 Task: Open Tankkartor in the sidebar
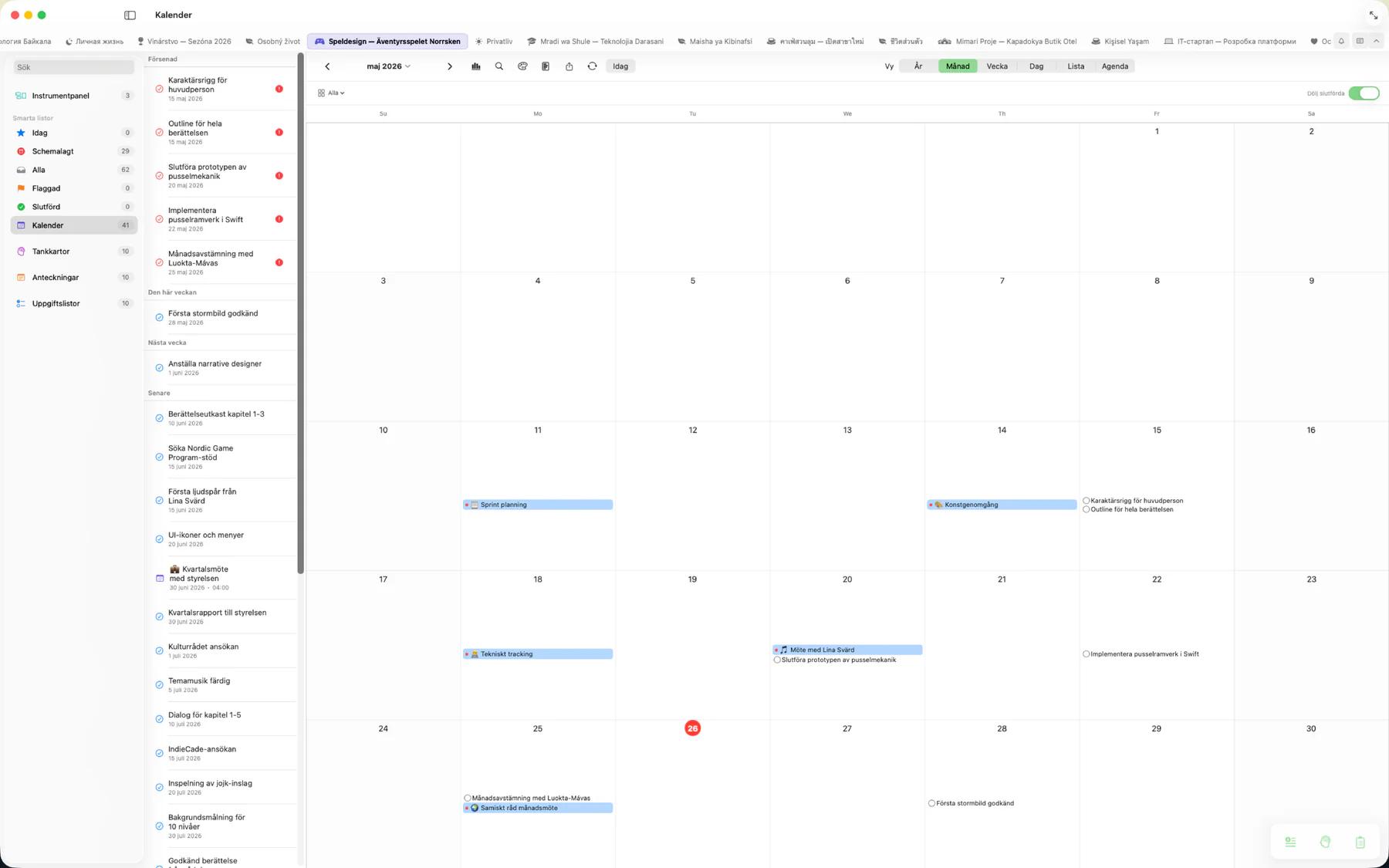coord(74,252)
